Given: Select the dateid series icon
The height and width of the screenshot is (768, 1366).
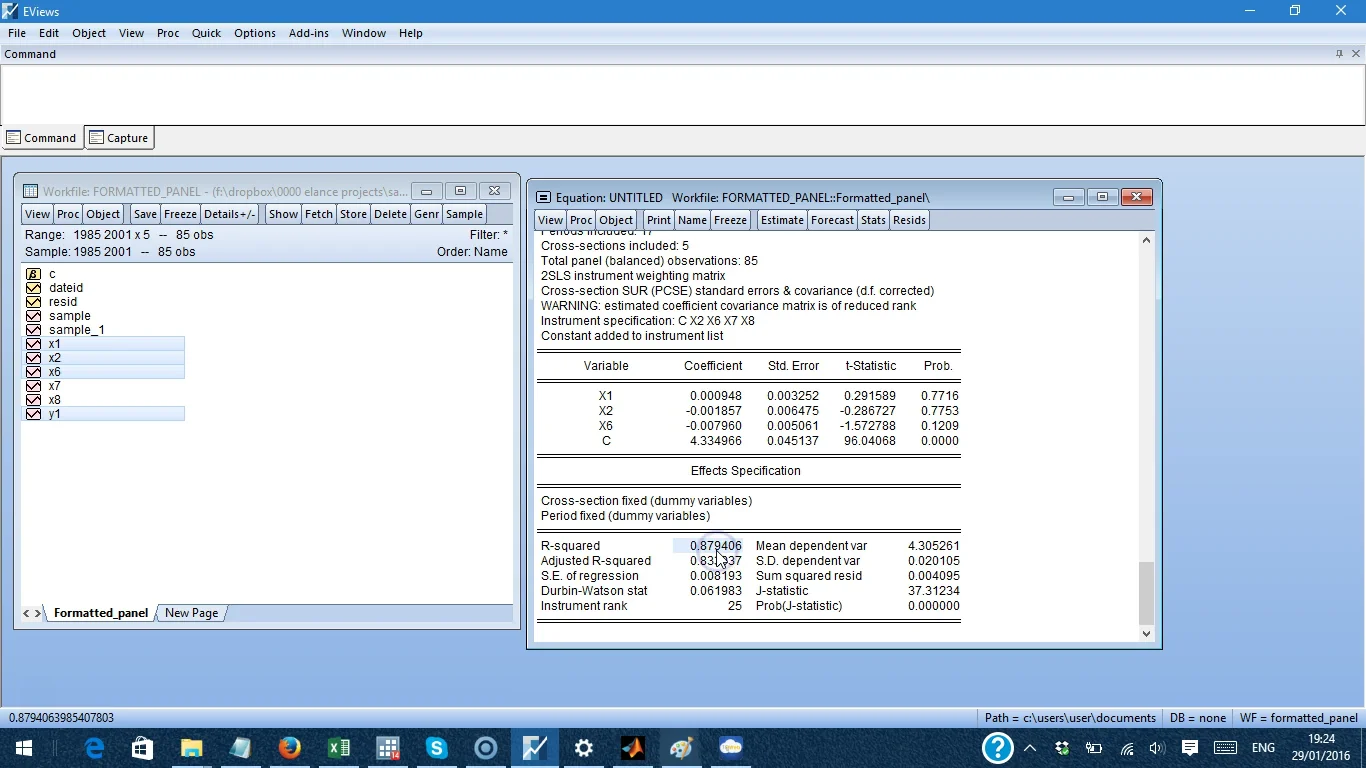Looking at the screenshot, I should pyautogui.click(x=33, y=288).
